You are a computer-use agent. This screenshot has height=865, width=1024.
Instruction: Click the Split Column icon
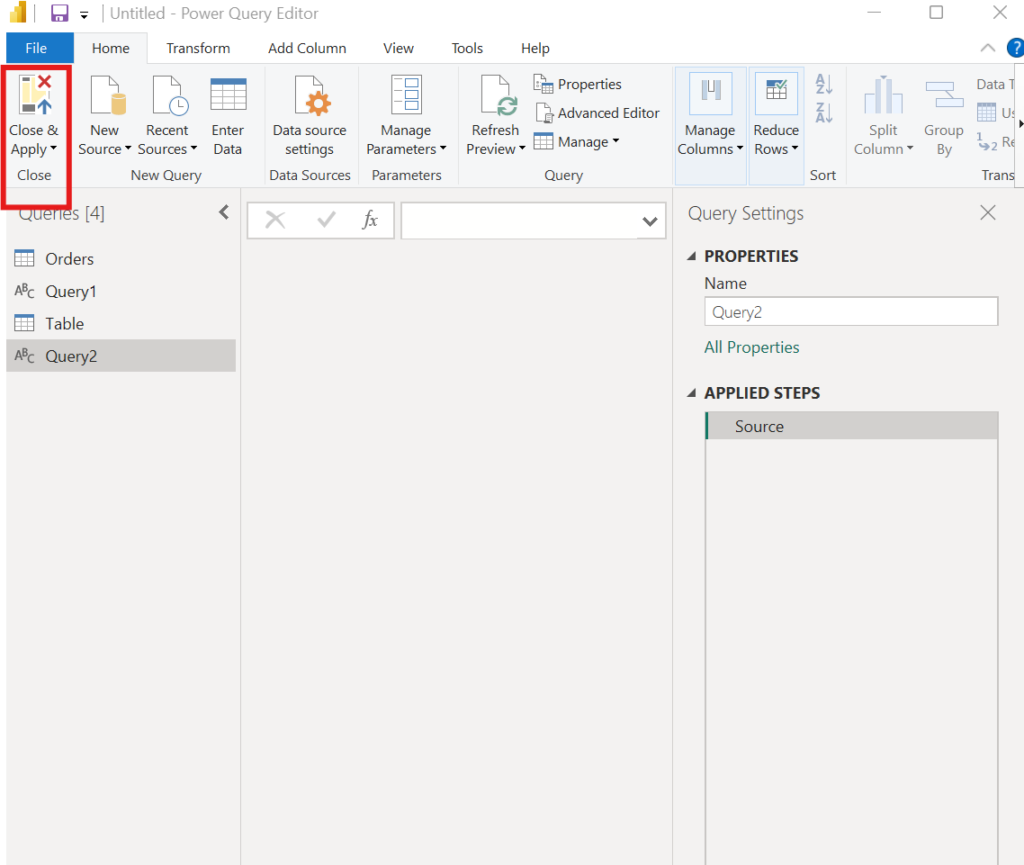(883, 95)
